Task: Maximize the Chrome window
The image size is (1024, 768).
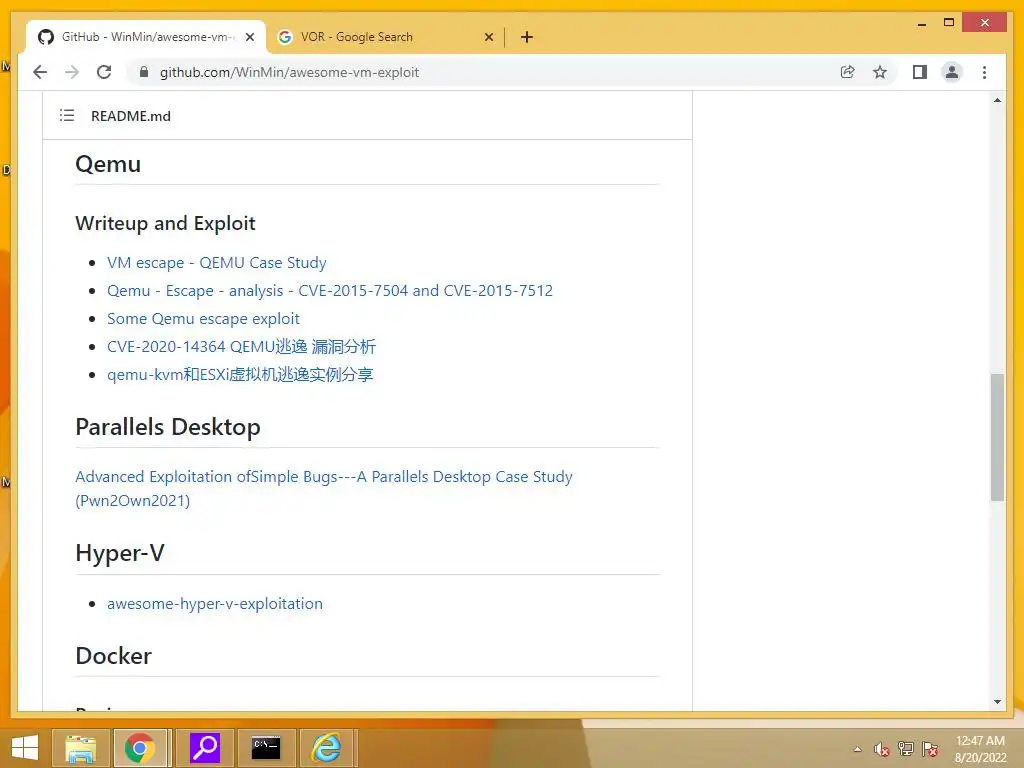Action: click(x=949, y=23)
